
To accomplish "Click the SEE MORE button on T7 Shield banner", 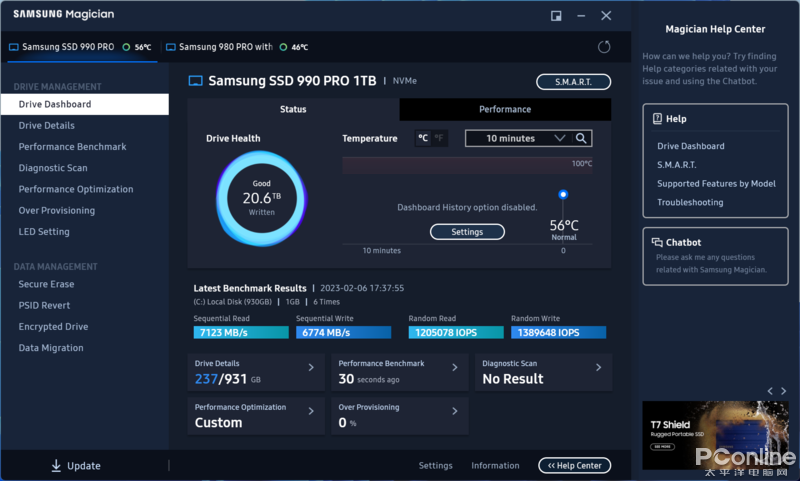I will coord(662,446).
